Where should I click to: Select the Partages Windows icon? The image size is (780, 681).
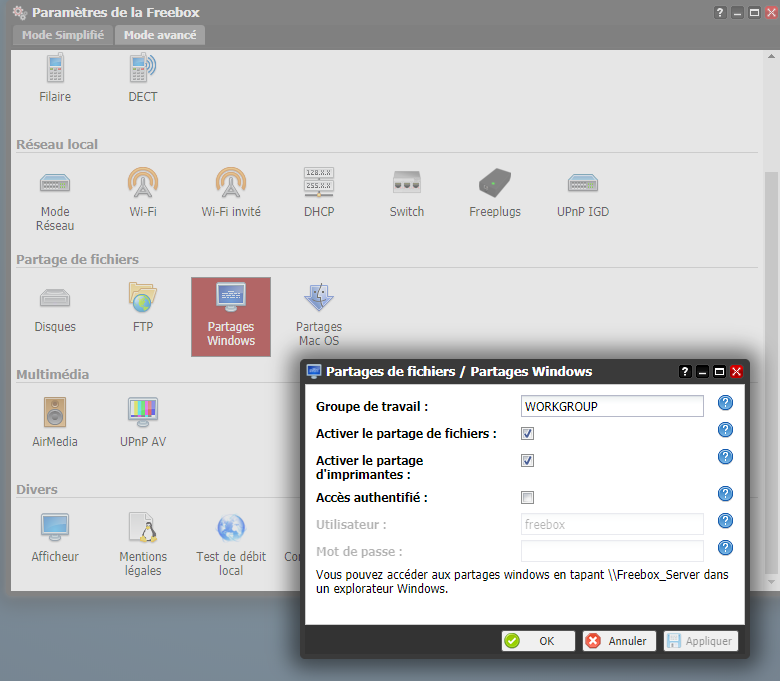click(x=231, y=317)
